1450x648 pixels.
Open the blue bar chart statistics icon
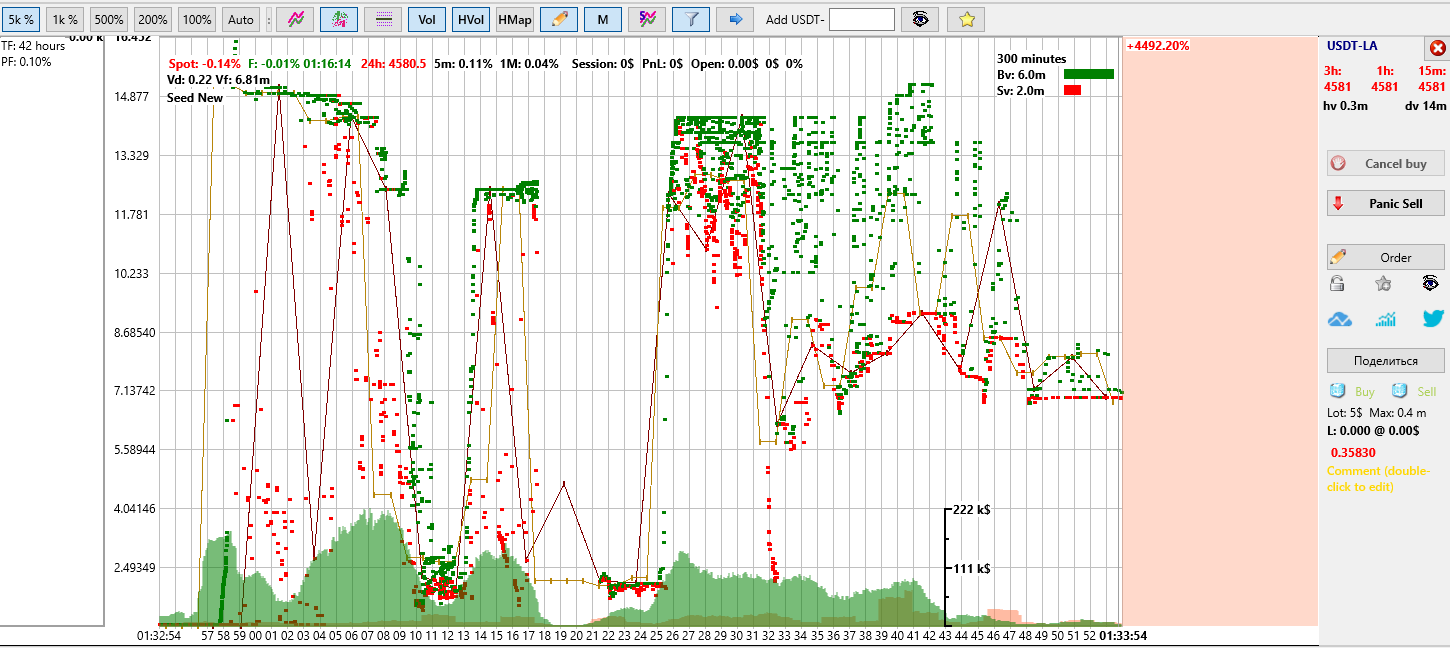1386,319
